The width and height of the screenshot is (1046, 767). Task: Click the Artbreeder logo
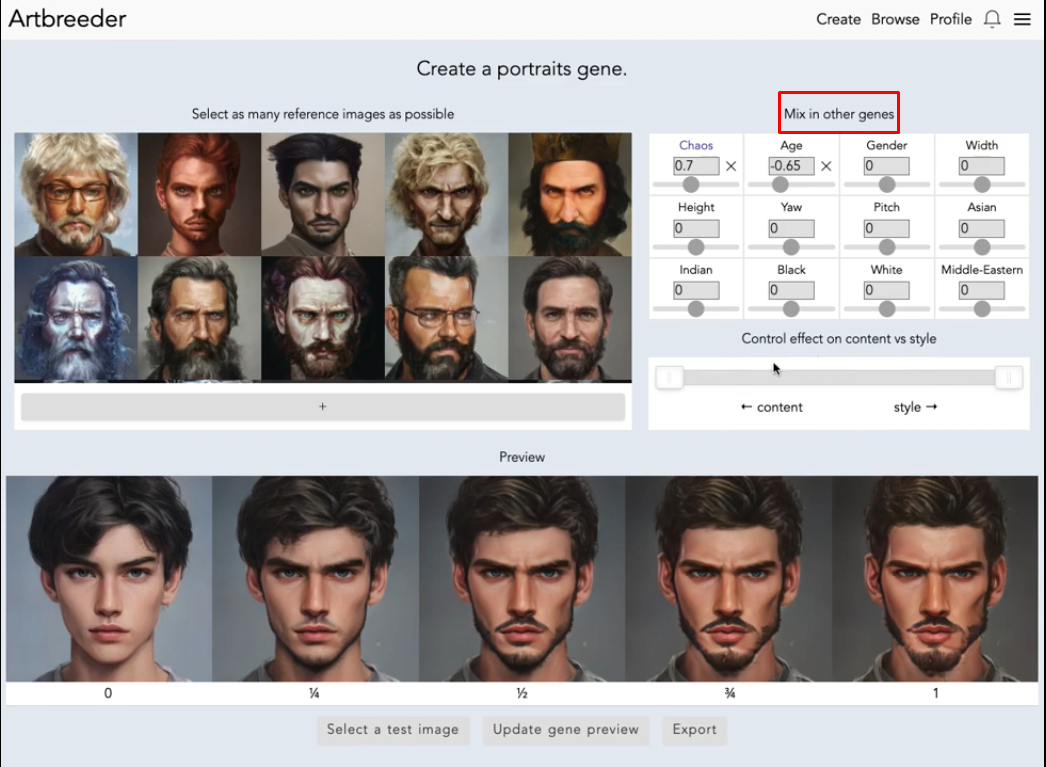pos(67,18)
